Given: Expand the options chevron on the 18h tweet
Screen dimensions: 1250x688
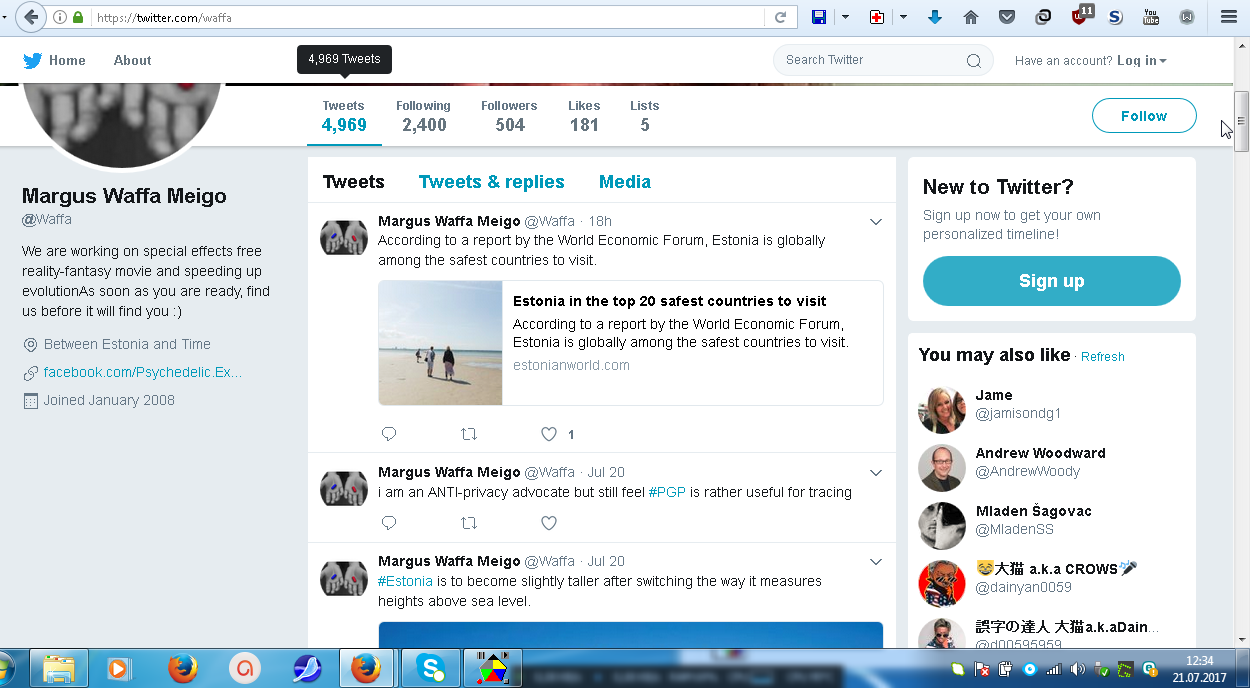Looking at the screenshot, I should [876, 222].
